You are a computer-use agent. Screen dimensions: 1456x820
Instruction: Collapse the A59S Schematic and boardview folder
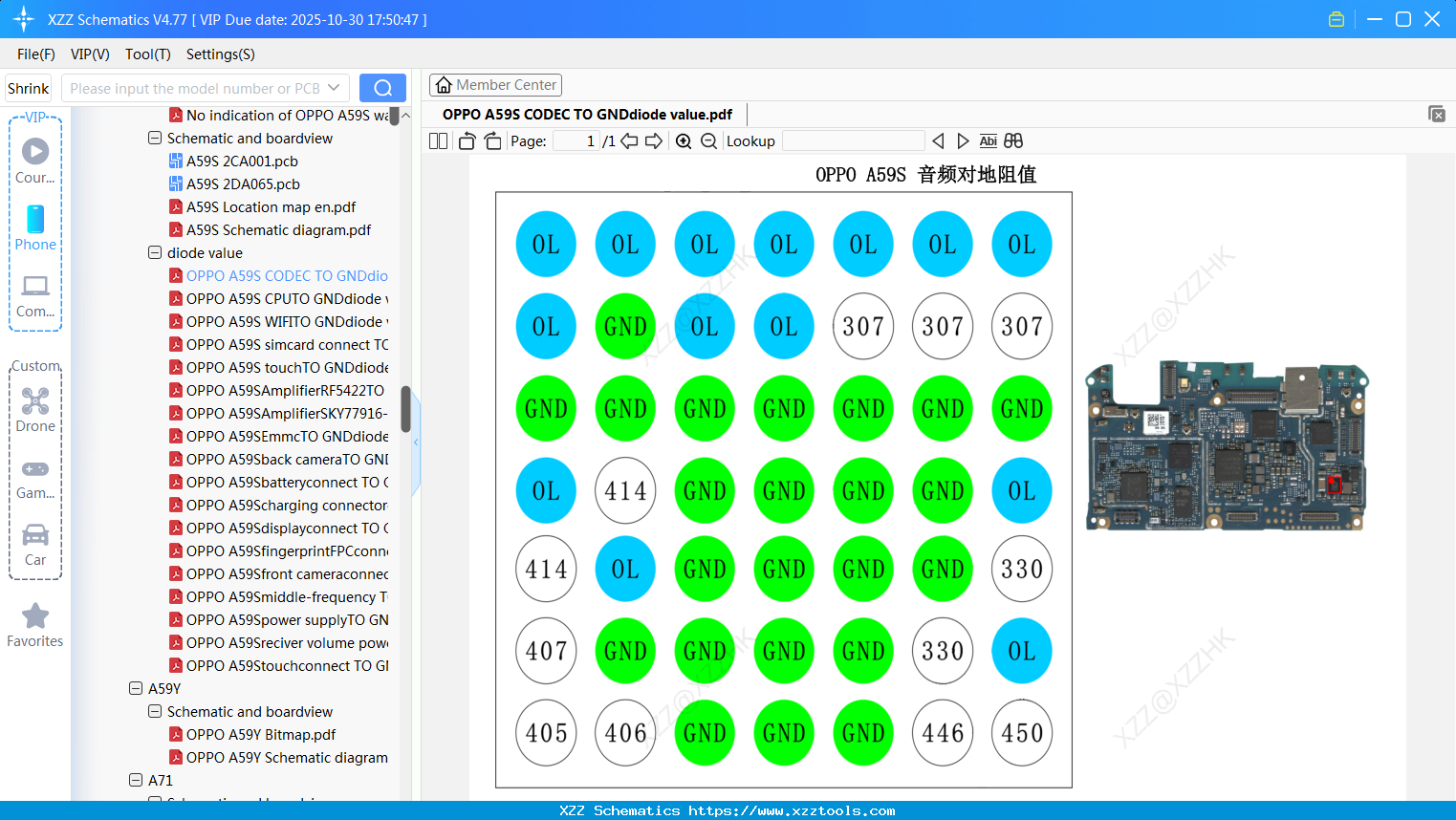[155, 139]
